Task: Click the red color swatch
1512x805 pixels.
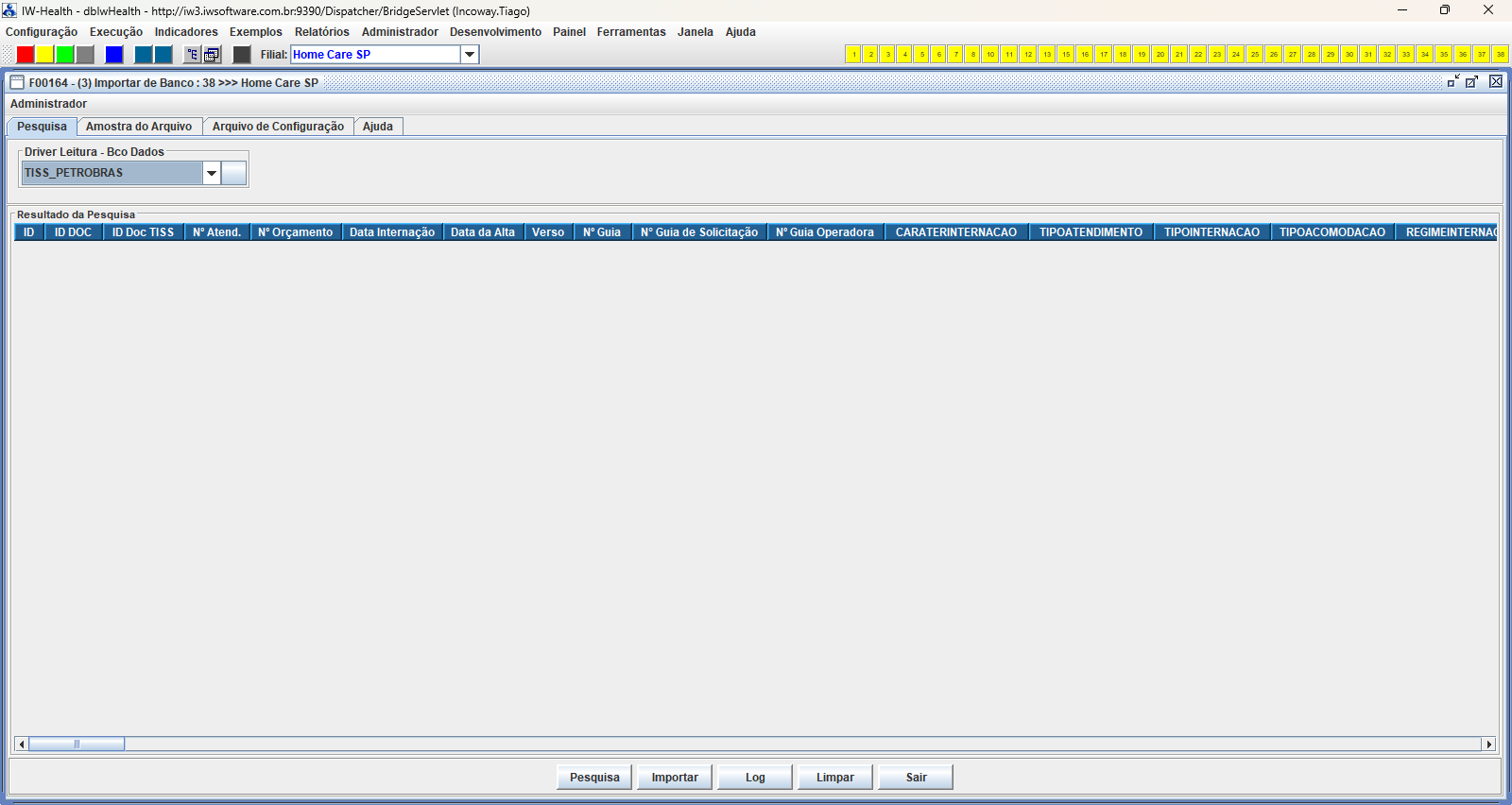Action: click(26, 55)
